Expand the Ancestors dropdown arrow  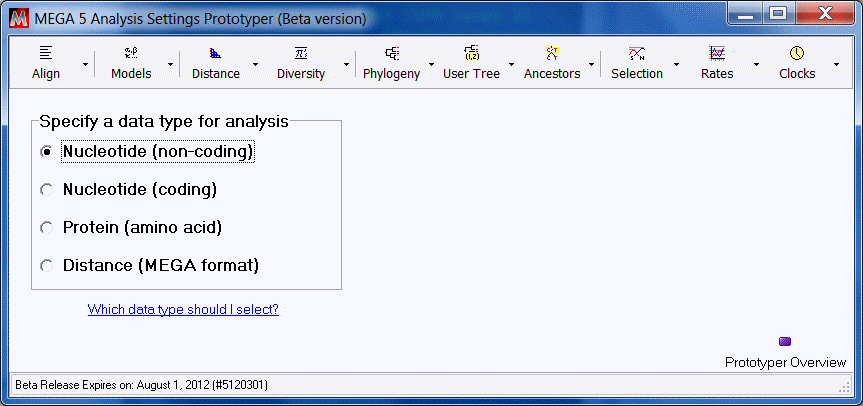[x=592, y=64]
